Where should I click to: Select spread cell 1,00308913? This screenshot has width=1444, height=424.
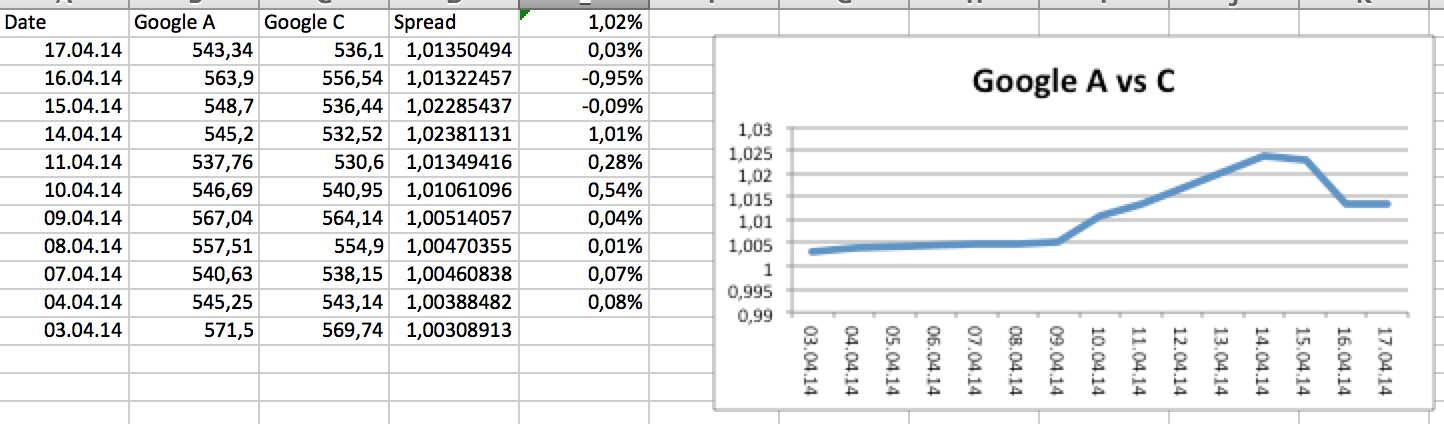tap(454, 328)
